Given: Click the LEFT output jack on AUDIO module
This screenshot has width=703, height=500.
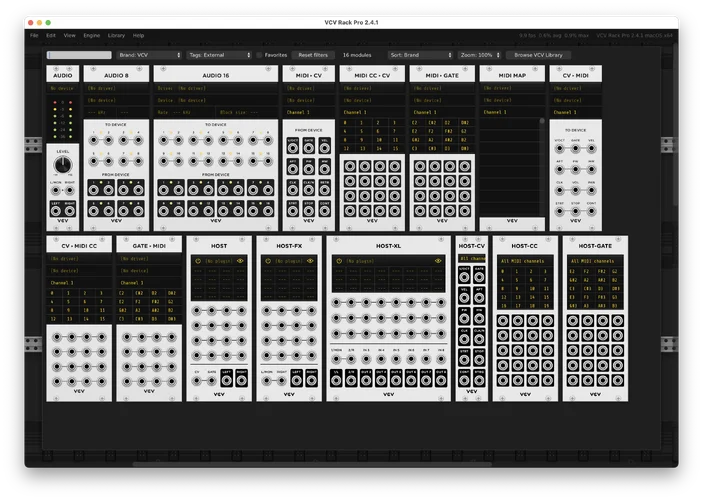Looking at the screenshot, I should [x=56, y=211].
